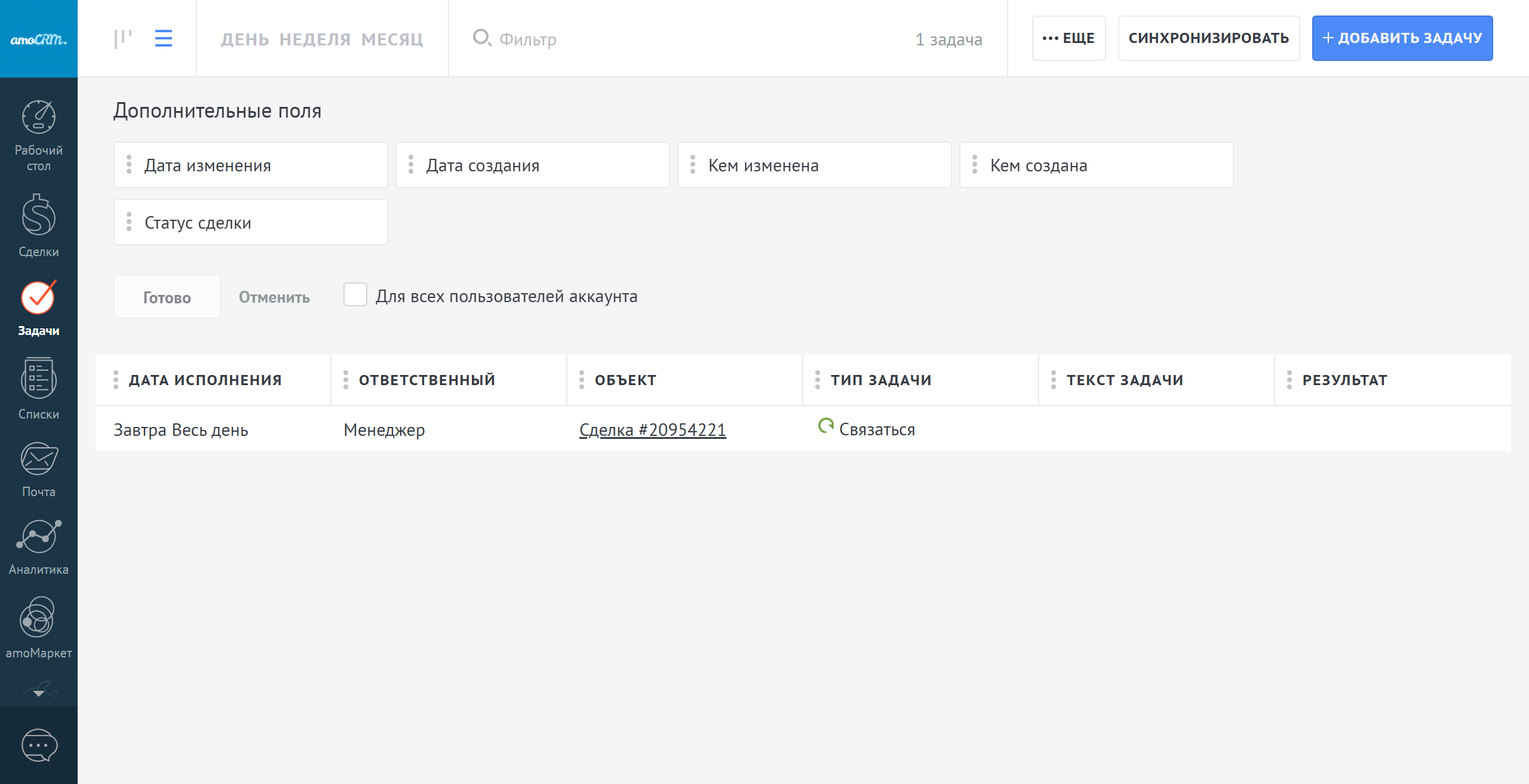
Task: Open the ЕЩЕ more options menu
Action: [1069, 38]
